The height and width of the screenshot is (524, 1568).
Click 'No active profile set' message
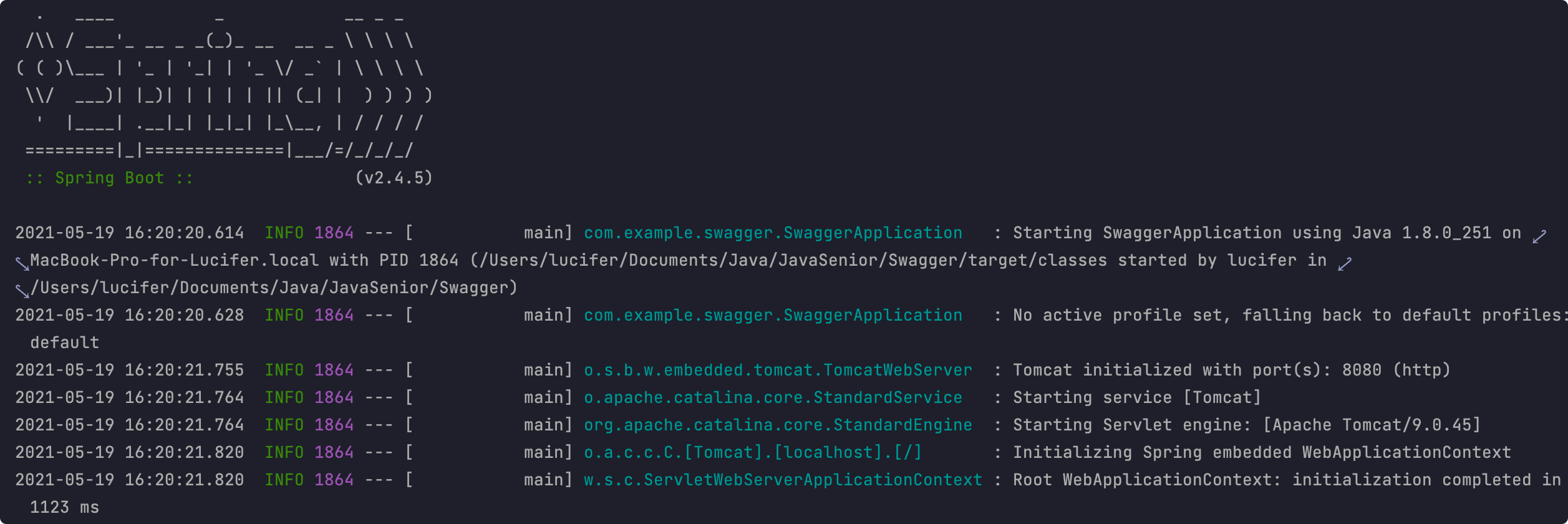click(1118, 315)
